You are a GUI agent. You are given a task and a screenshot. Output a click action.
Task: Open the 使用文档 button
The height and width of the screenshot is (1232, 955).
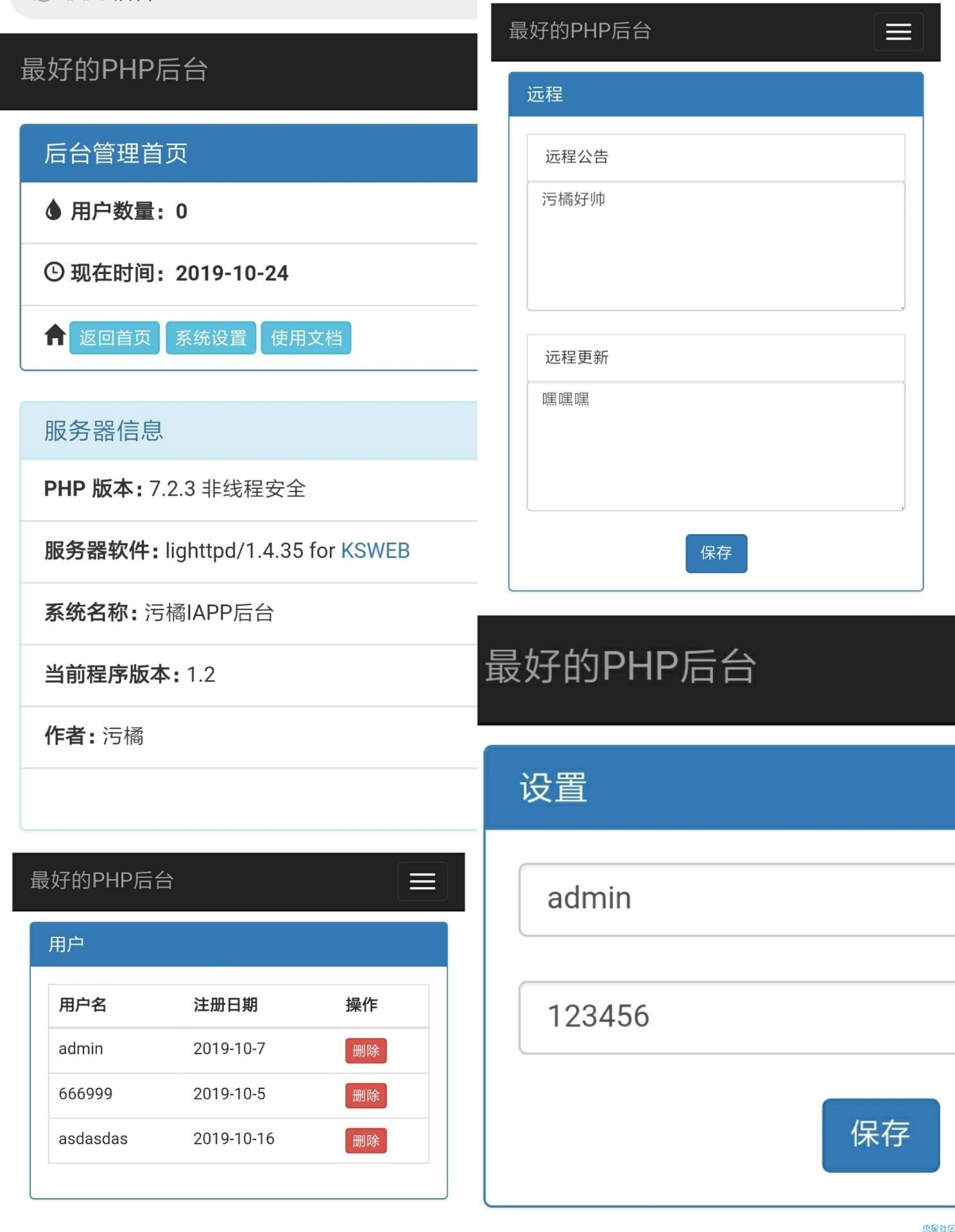[306, 338]
